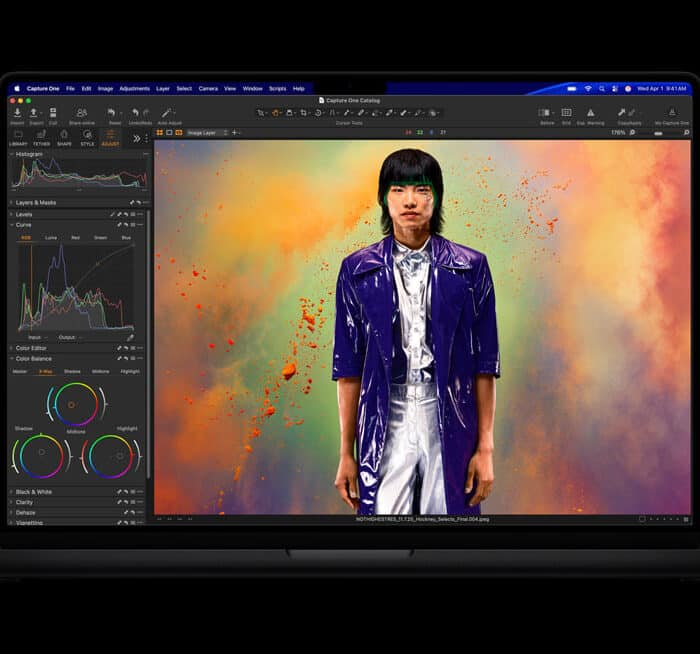The image size is (700, 654).
Task: Open Shadow tab in Color Balance
Action: [x=72, y=371]
